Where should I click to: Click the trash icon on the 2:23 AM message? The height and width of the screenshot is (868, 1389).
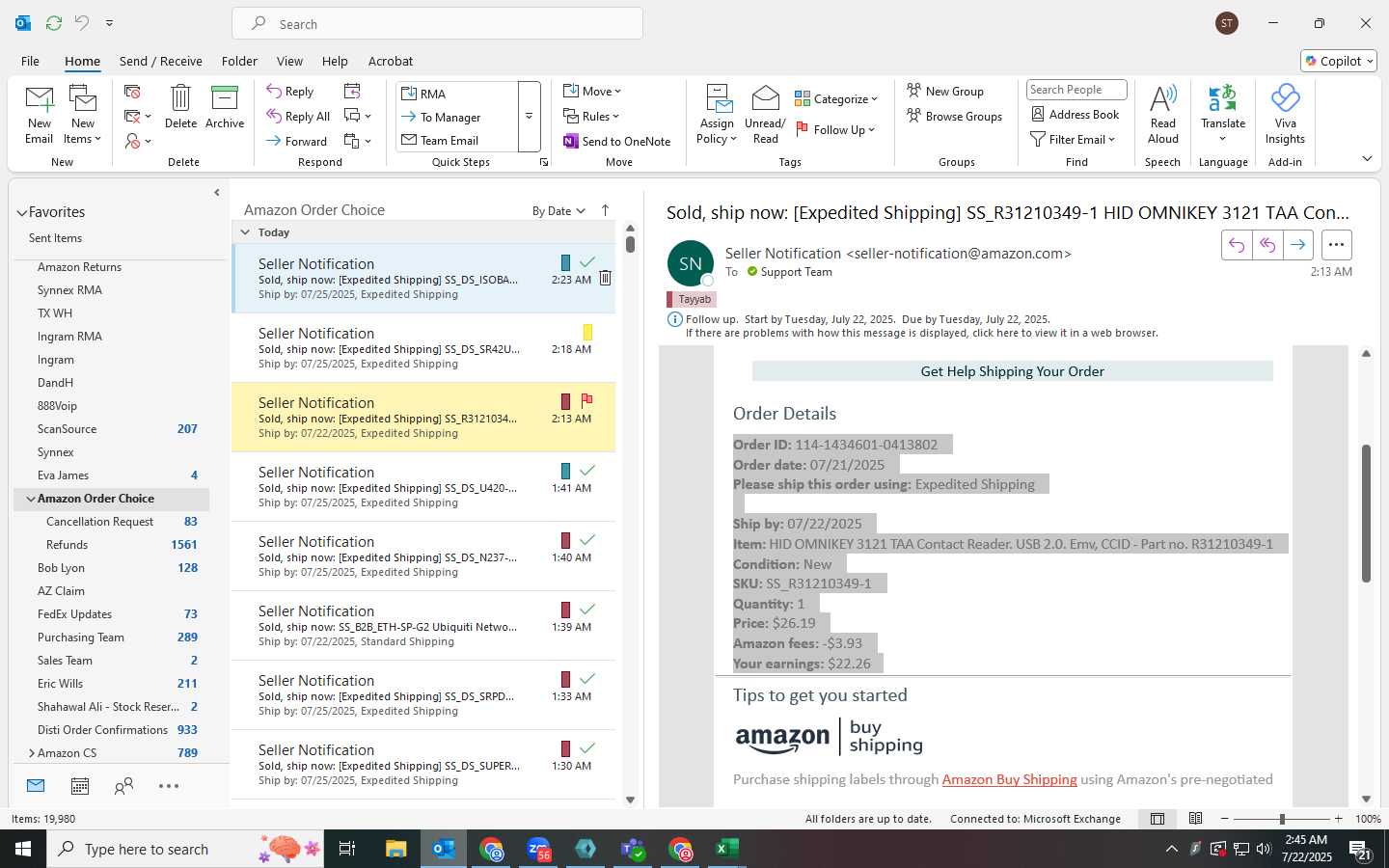tap(605, 278)
